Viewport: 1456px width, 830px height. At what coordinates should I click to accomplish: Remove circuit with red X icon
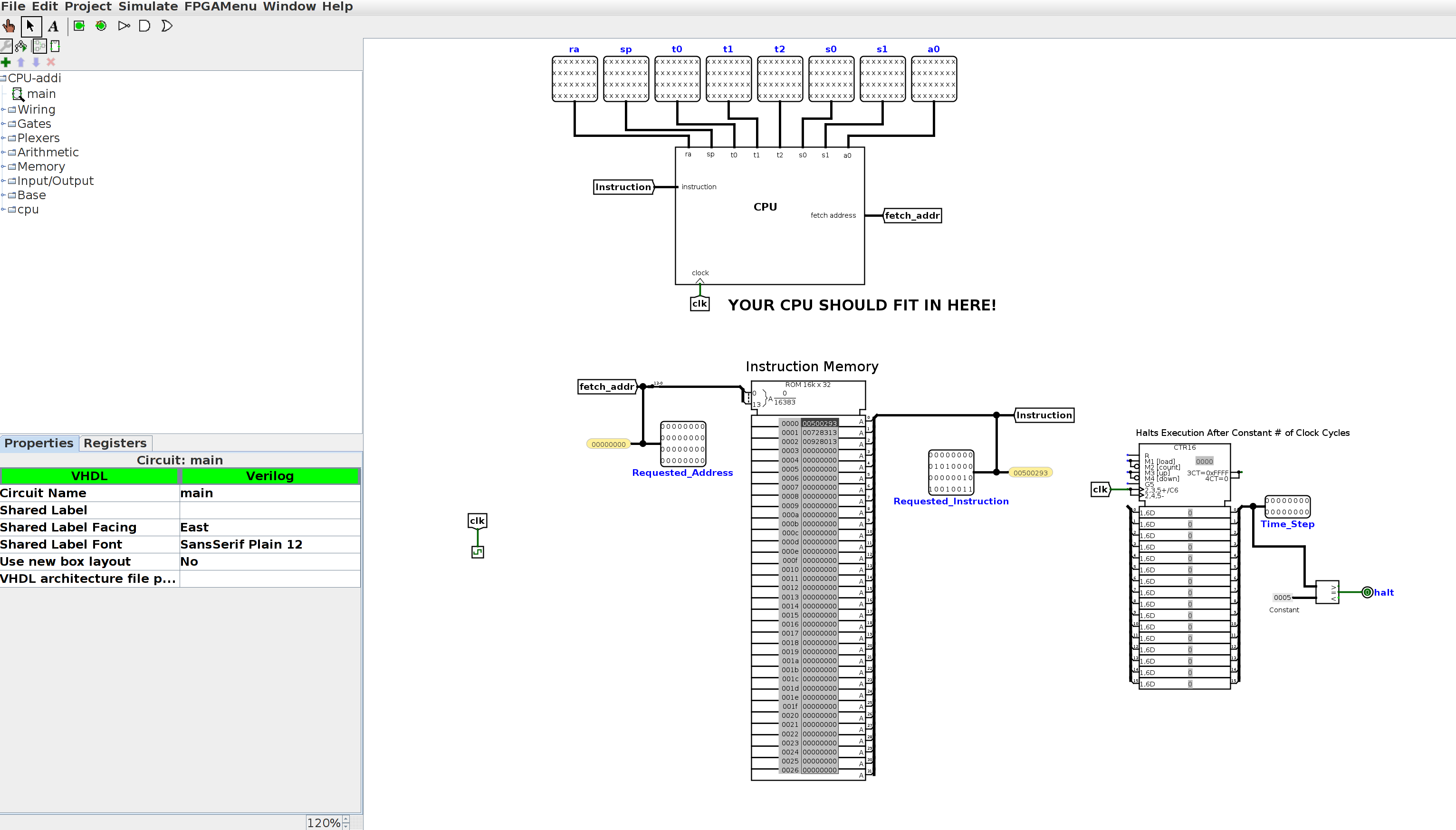(51, 62)
